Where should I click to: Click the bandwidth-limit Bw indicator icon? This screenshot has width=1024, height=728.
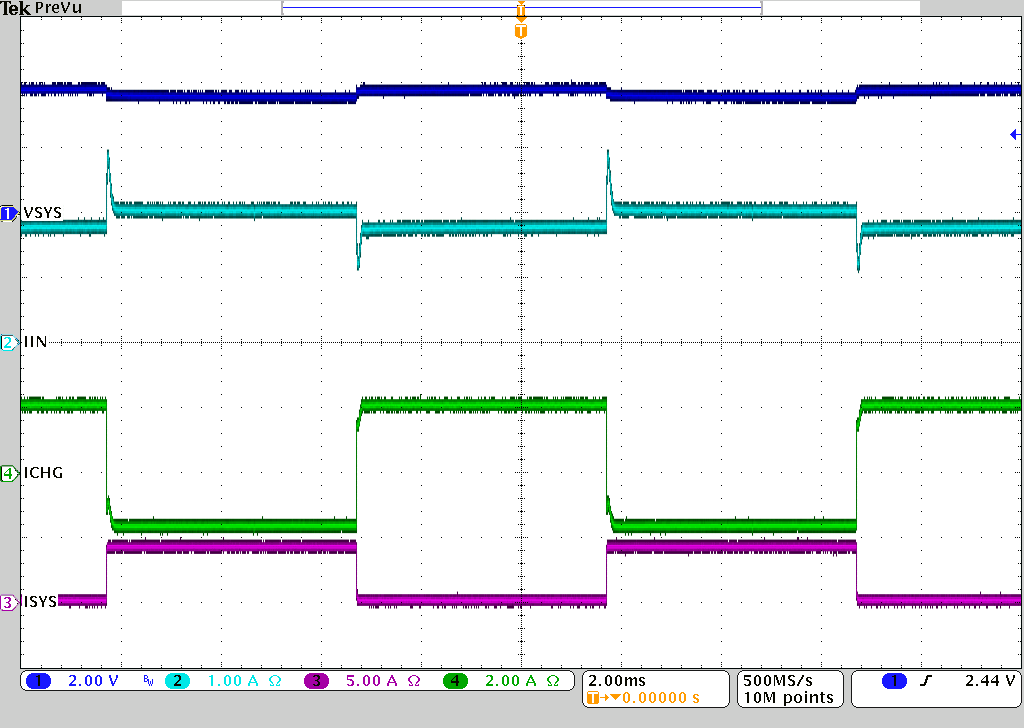coord(146,680)
